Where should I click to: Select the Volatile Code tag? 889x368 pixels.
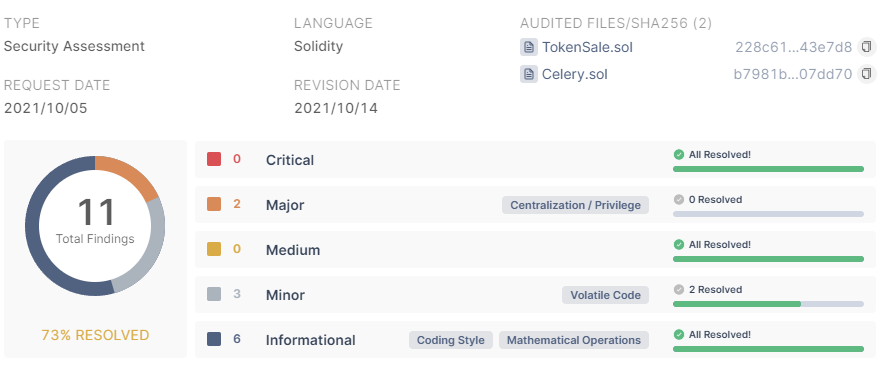coord(606,295)
